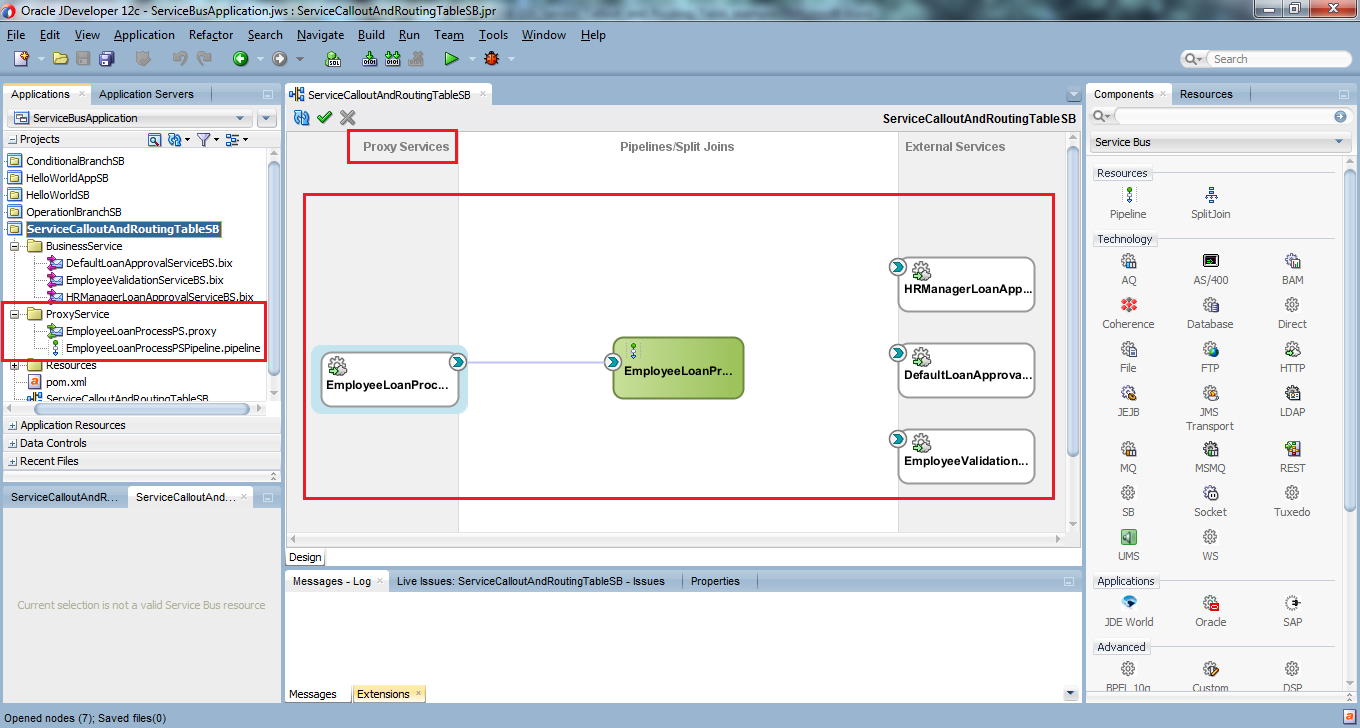The height and width of the screenshot is (728, 1360).
Task: Expand the Recent Files section
Action: point(12,461)
